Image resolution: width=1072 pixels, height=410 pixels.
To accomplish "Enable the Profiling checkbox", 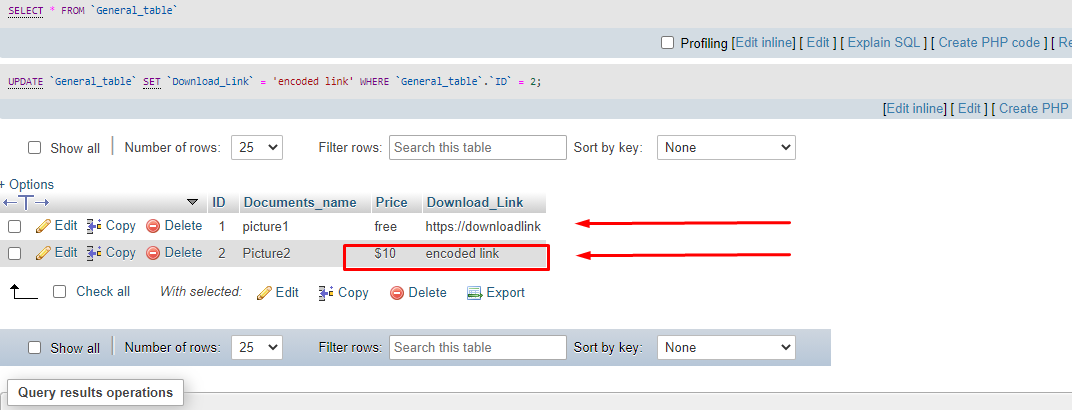I will tap(668, 43).
